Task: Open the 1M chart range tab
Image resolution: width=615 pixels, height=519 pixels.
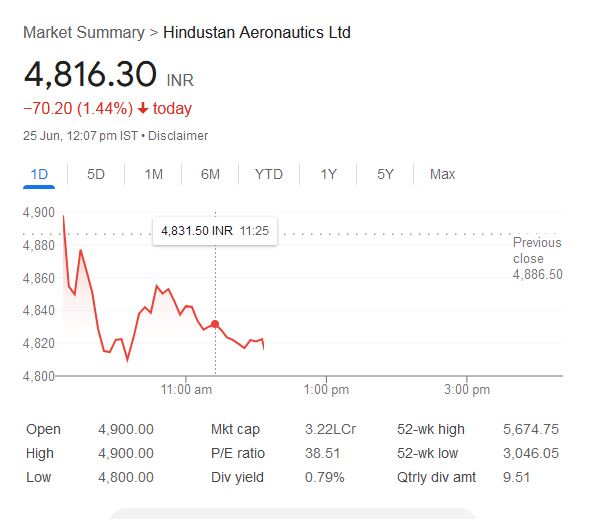Action: [x=153, y=174]
